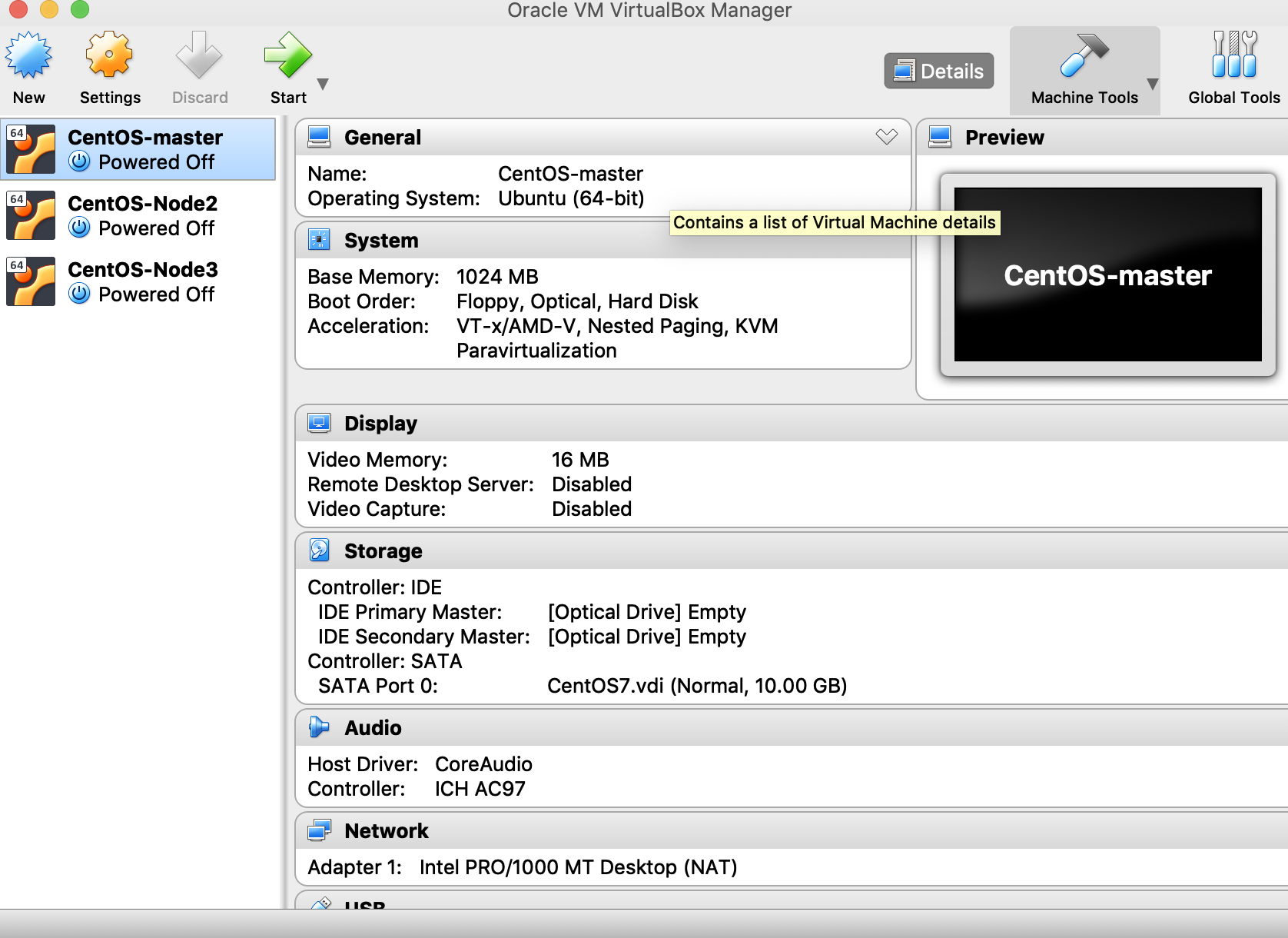Click the Video Capture Disabled value

click(592, 509)
